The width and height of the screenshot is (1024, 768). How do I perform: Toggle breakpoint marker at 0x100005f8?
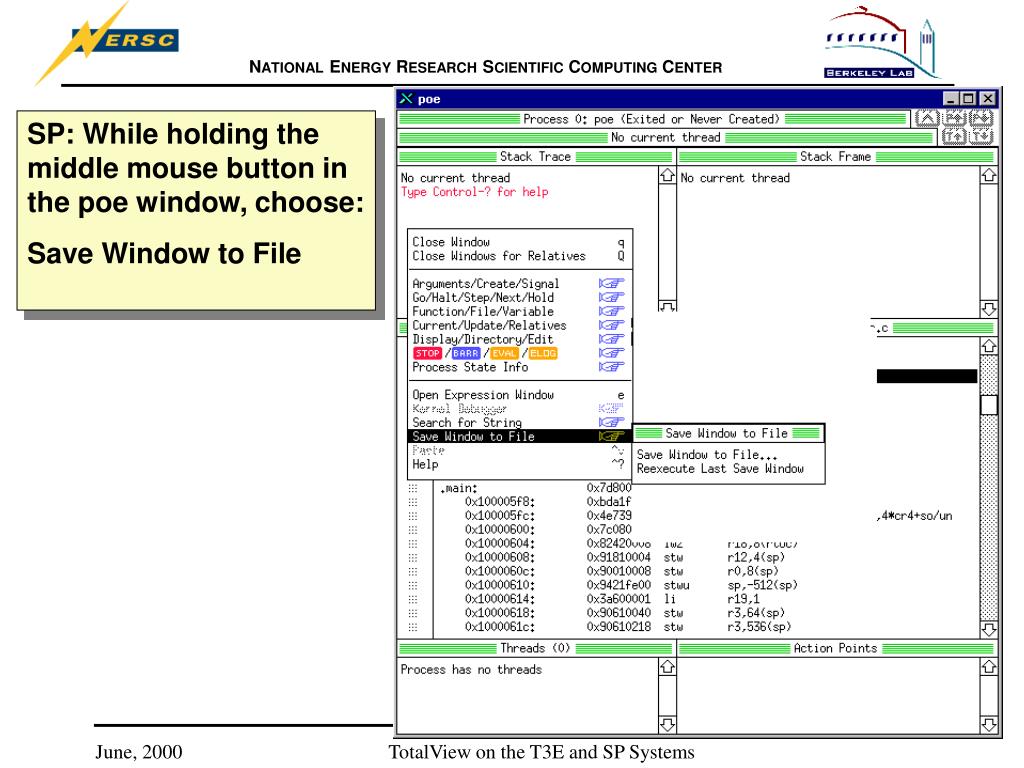pyautogui.click(x=413, y=502)
